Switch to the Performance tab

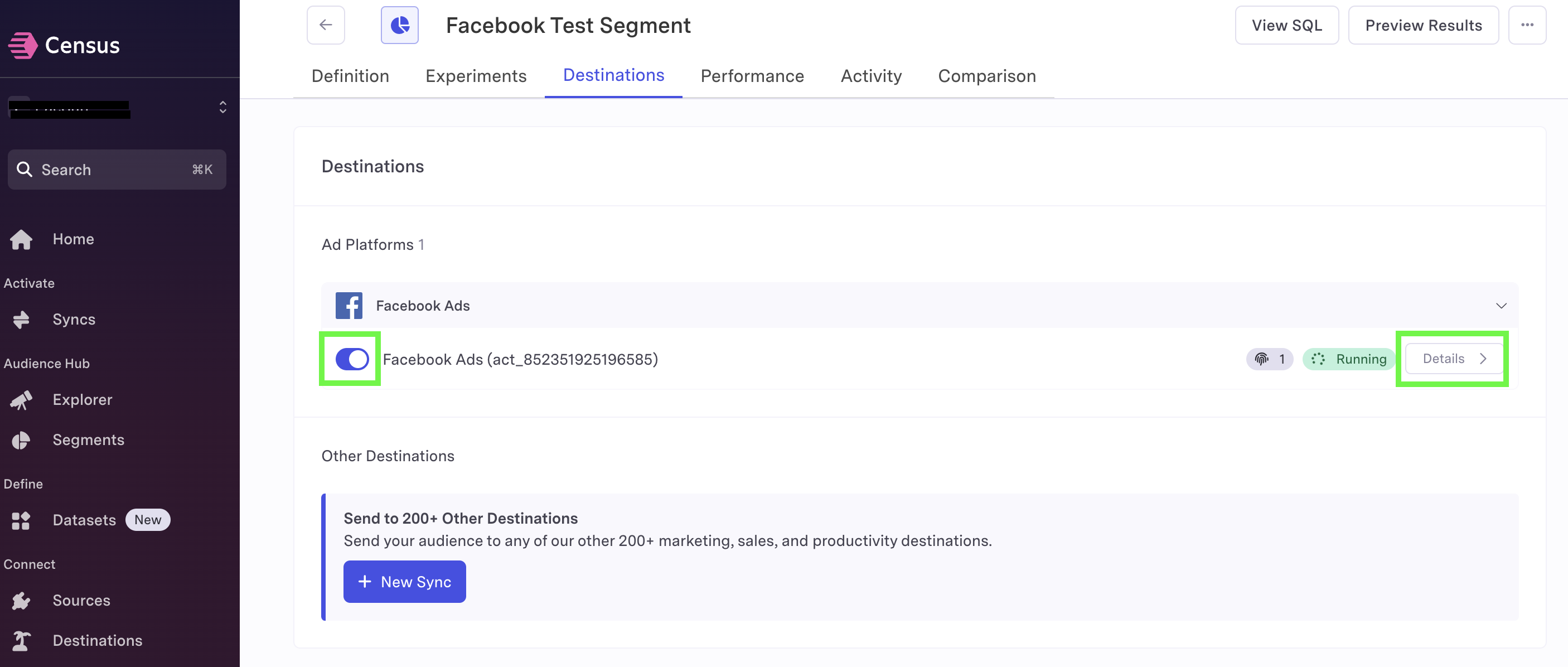[x=752, y=76]
